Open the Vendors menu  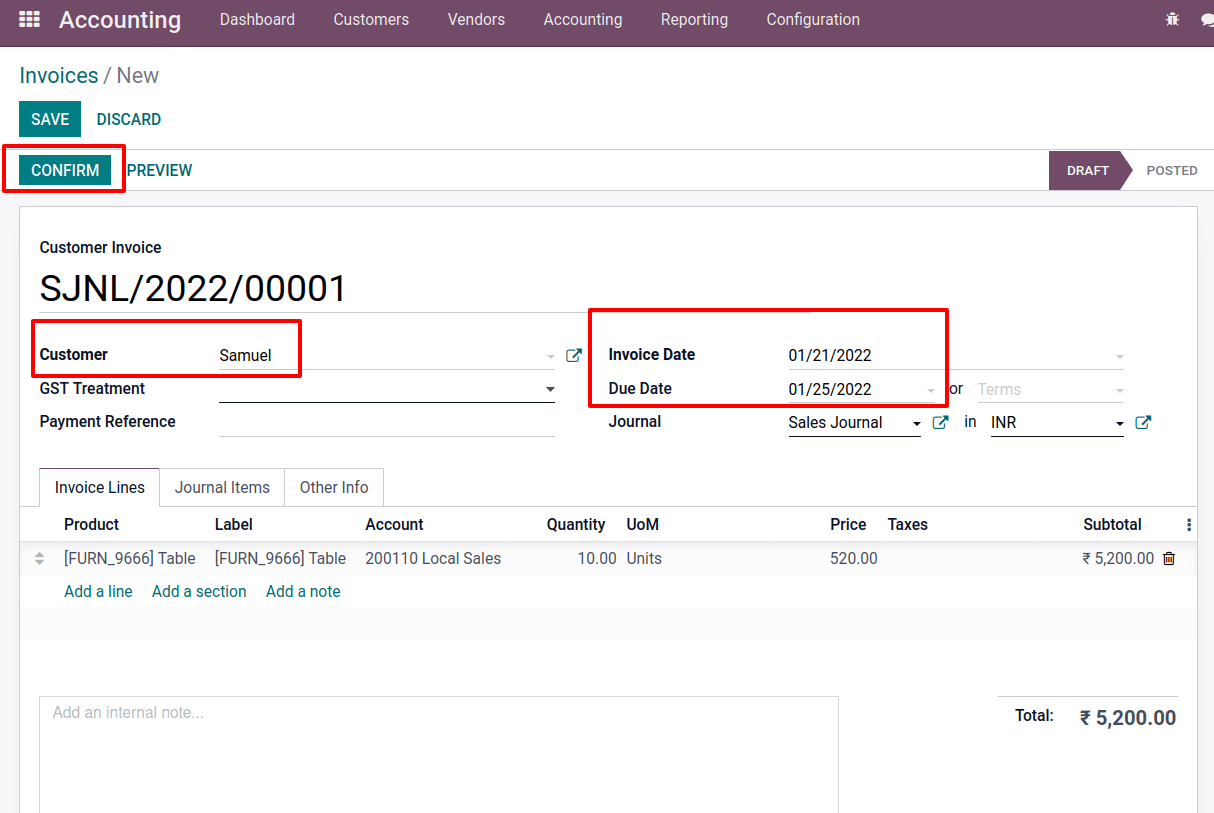476,20
